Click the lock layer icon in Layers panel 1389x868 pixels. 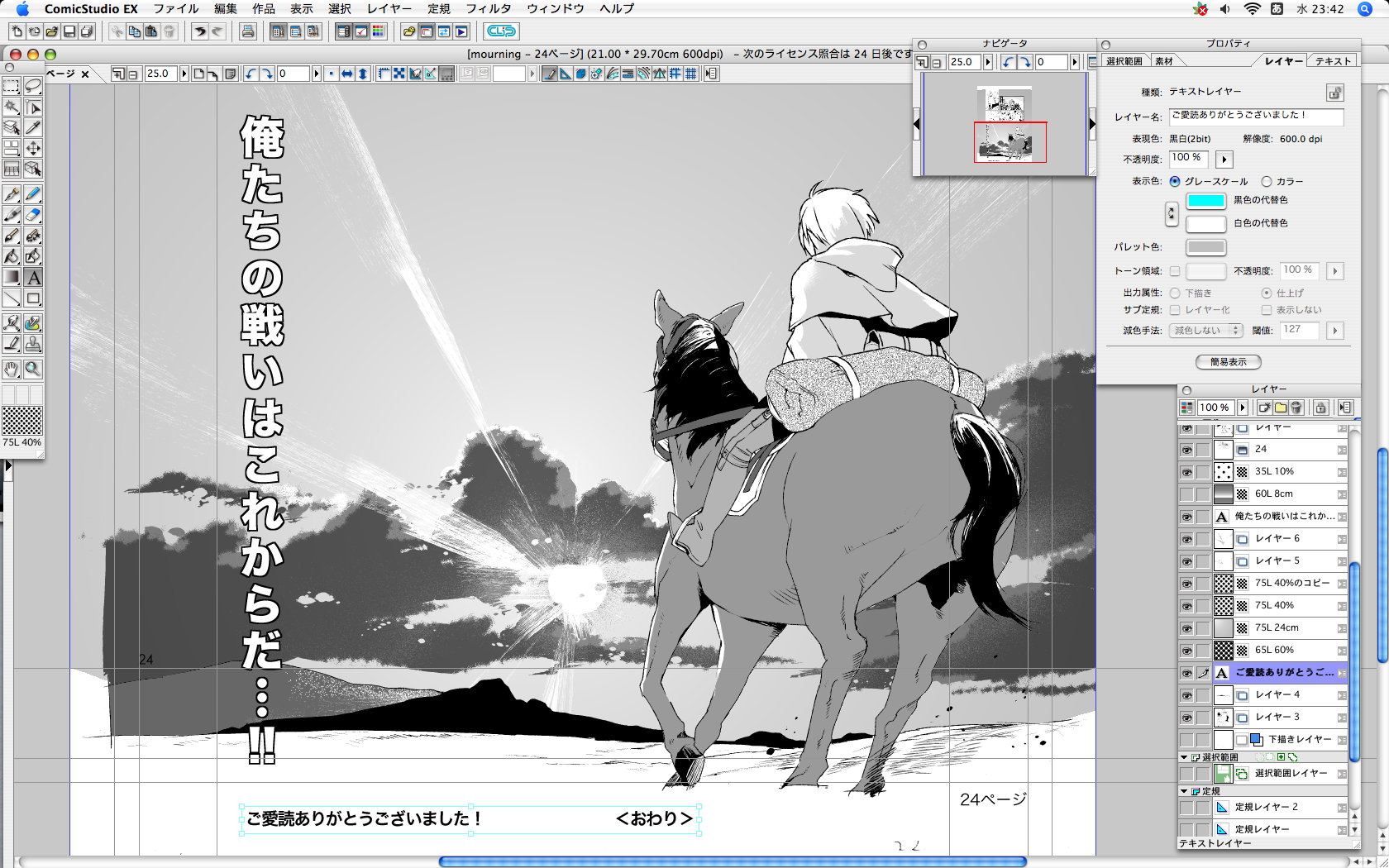[1320, 408]
